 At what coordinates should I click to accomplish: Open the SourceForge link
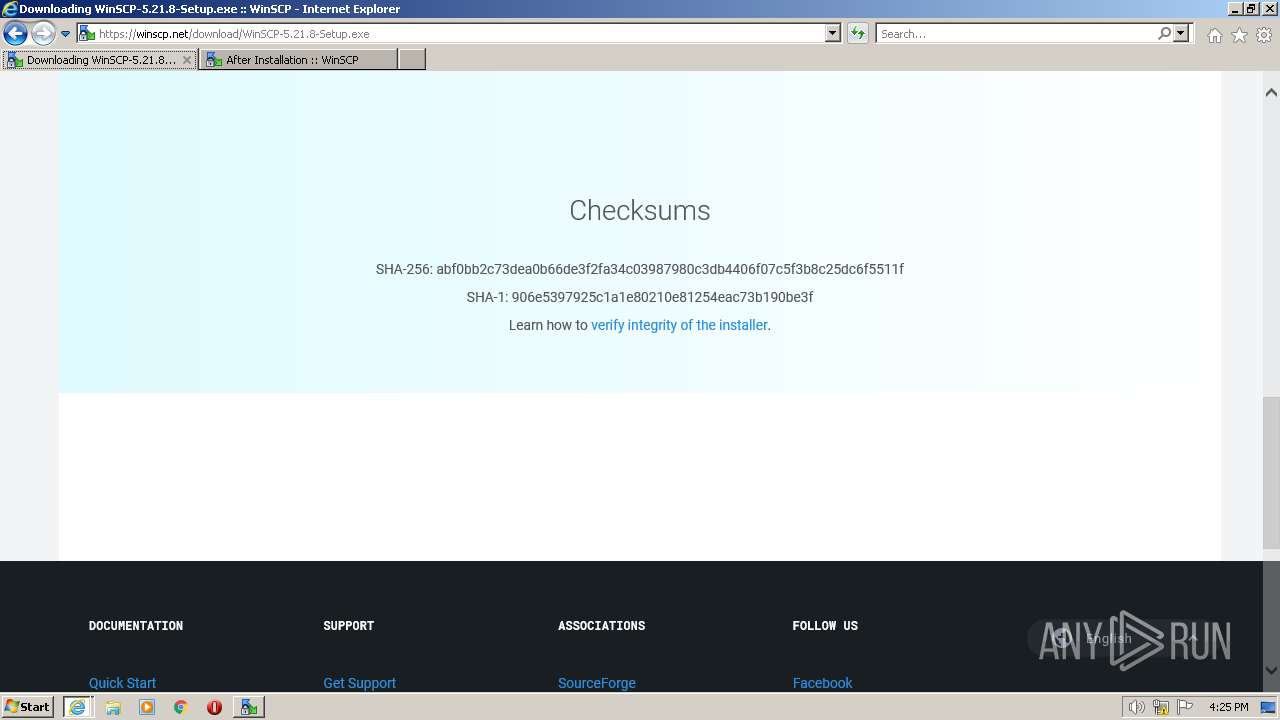tap(597, 683)
